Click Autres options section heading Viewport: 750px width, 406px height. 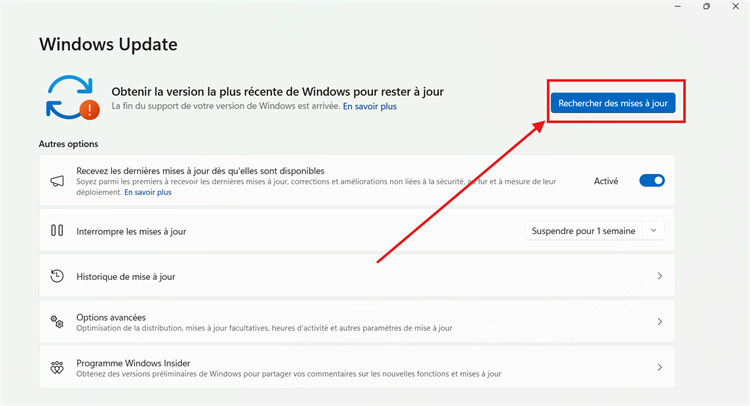point(68,144)
